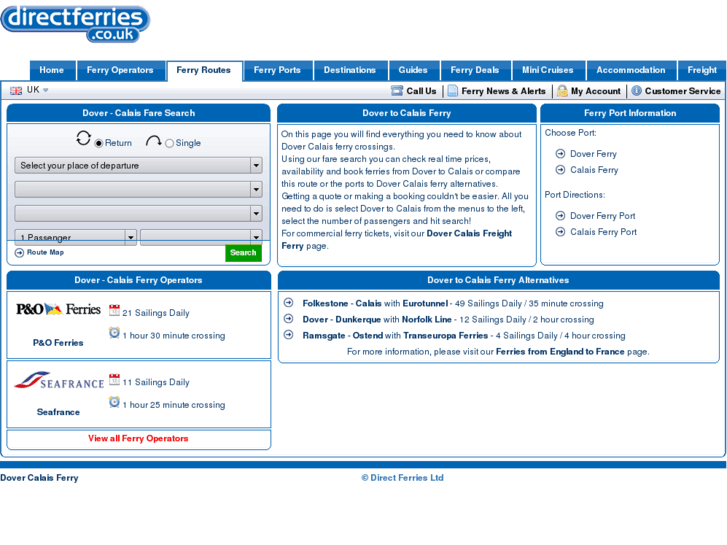Image resolution: width=727 pixels, height=545 pixels.
Task: Click the directferries.co.uk logo
Action: pyautogui.click(x=75, y=24)
